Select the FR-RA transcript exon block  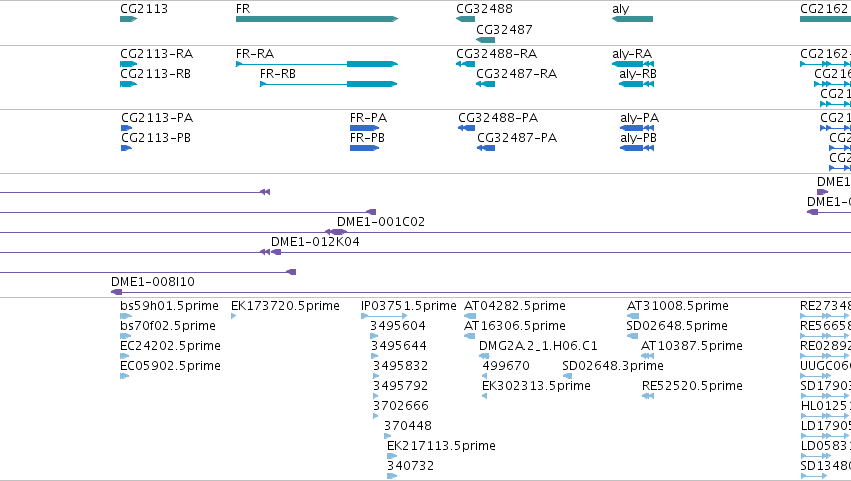tap(372, 64)
